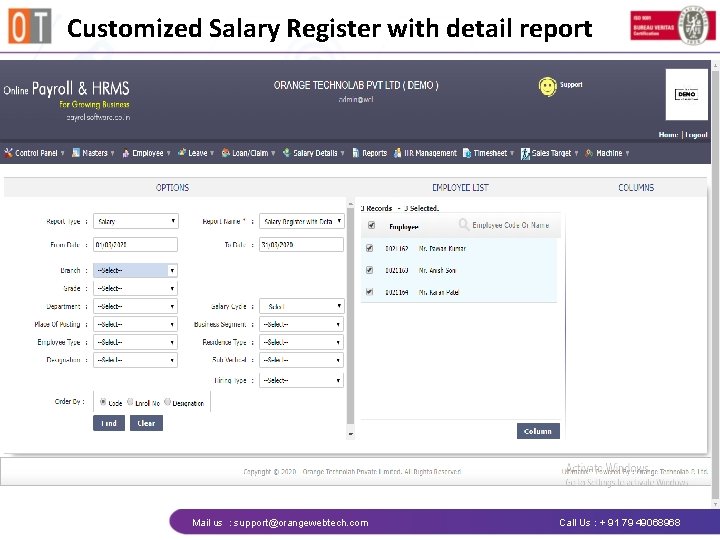Open the Leave menu
720x540 pixels.
pos(196,153)
